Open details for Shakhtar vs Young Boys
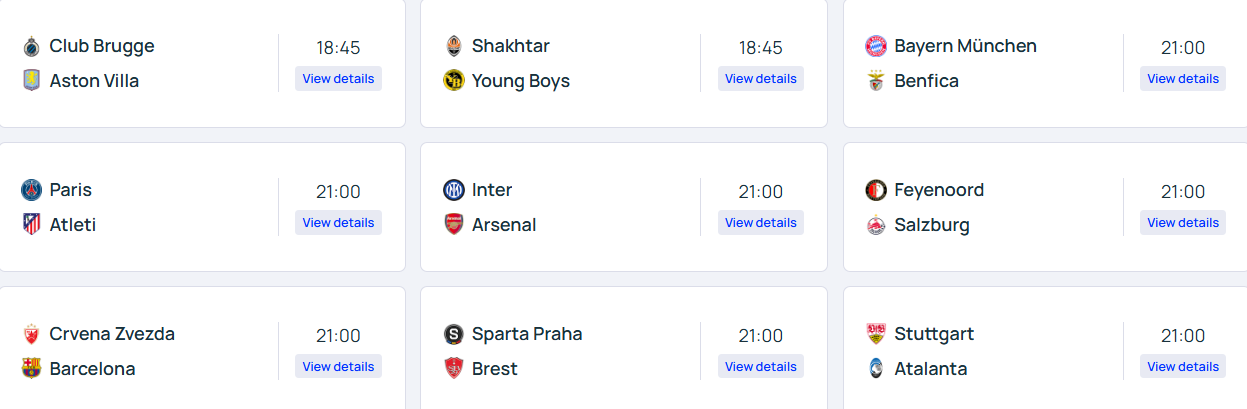Screen dimensions: 1247x409 (760, 79)
